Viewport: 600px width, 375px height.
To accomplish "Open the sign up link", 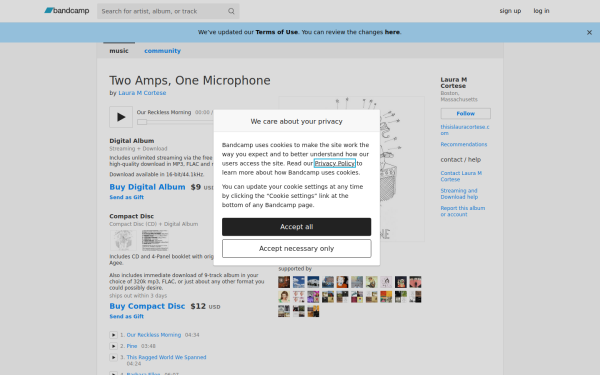I will (510, 11).
